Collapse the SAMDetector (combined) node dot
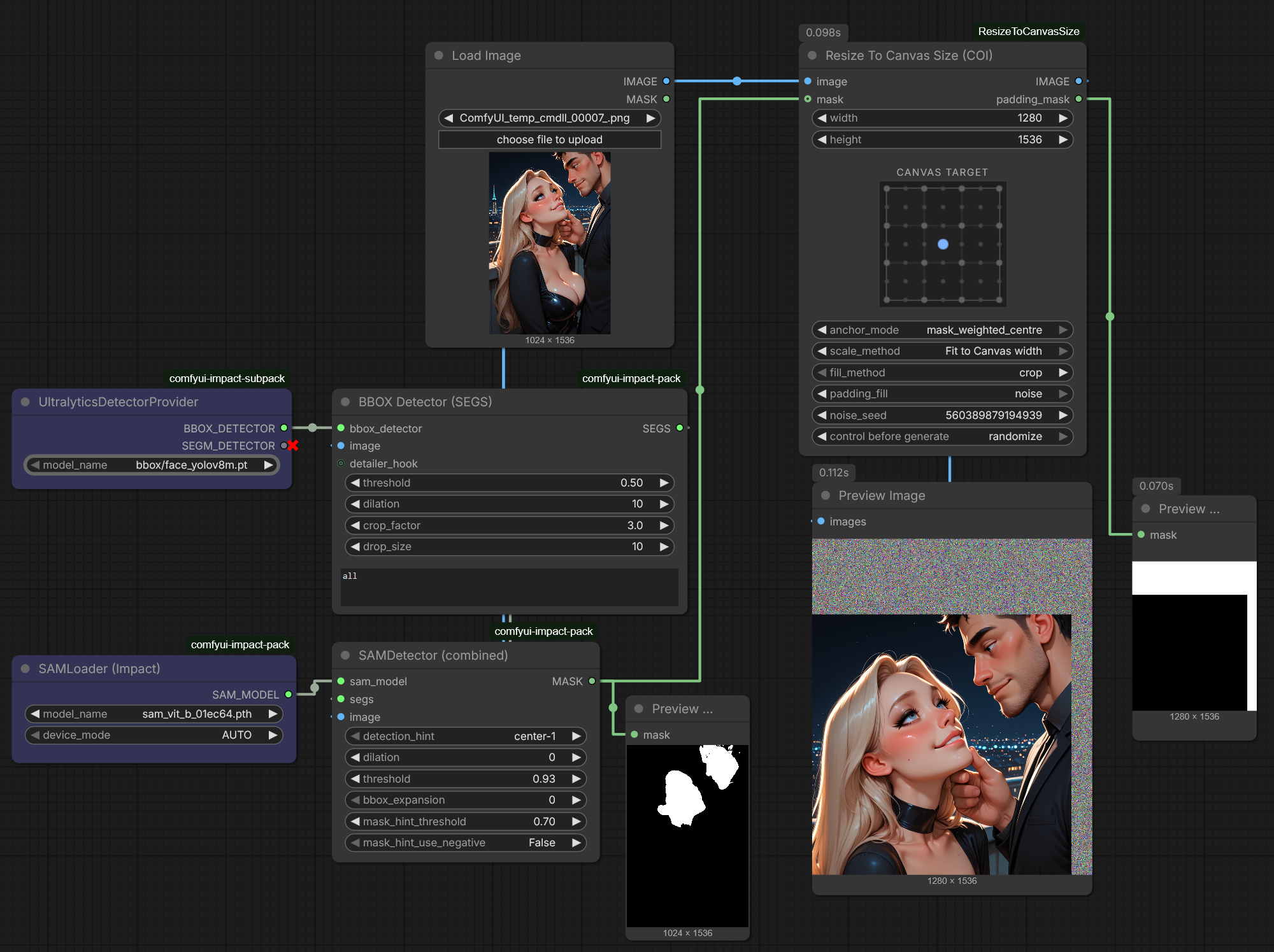The width and height of the screenshot is (1274, 952). coord(345,655)
